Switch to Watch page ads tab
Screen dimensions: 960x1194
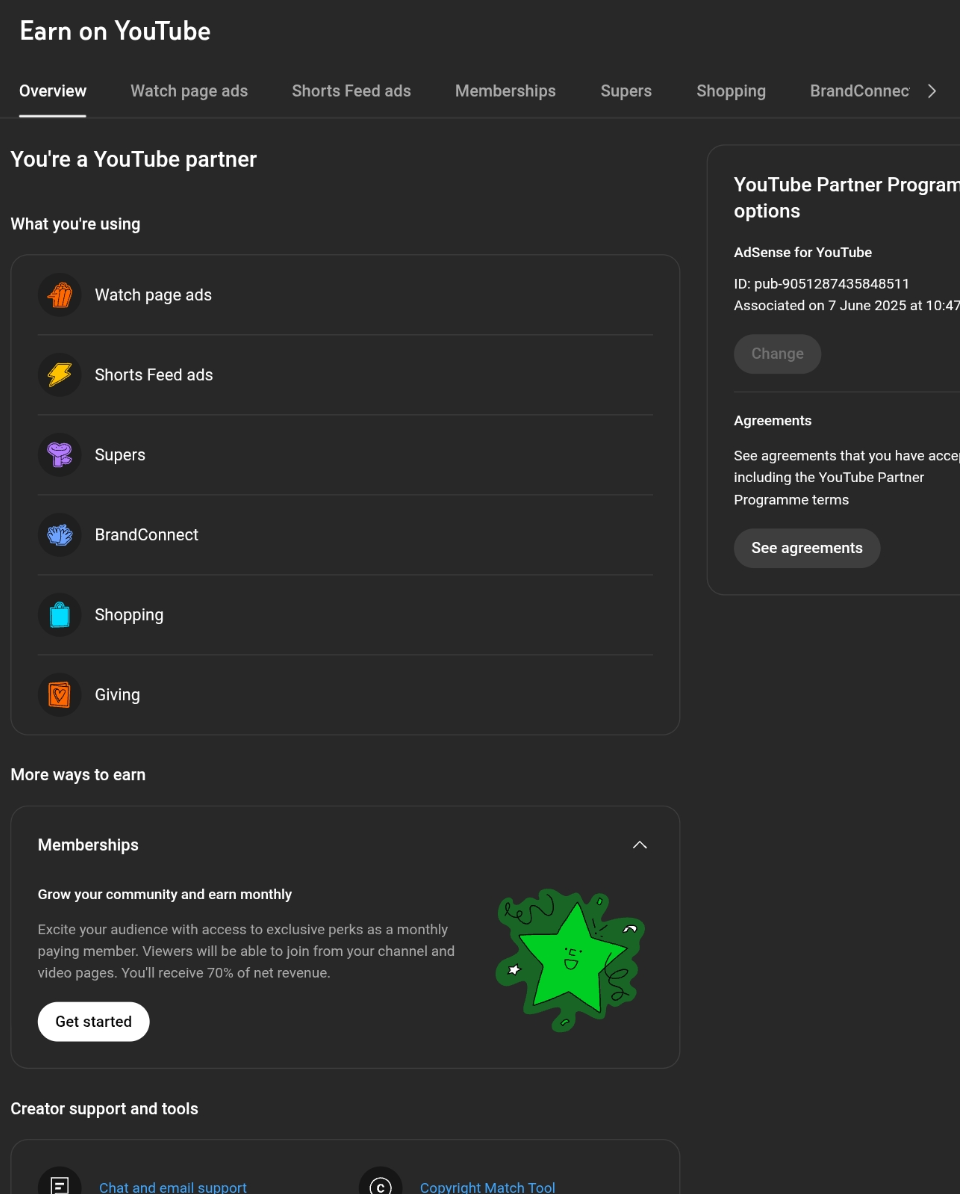[x=189, y=91]
